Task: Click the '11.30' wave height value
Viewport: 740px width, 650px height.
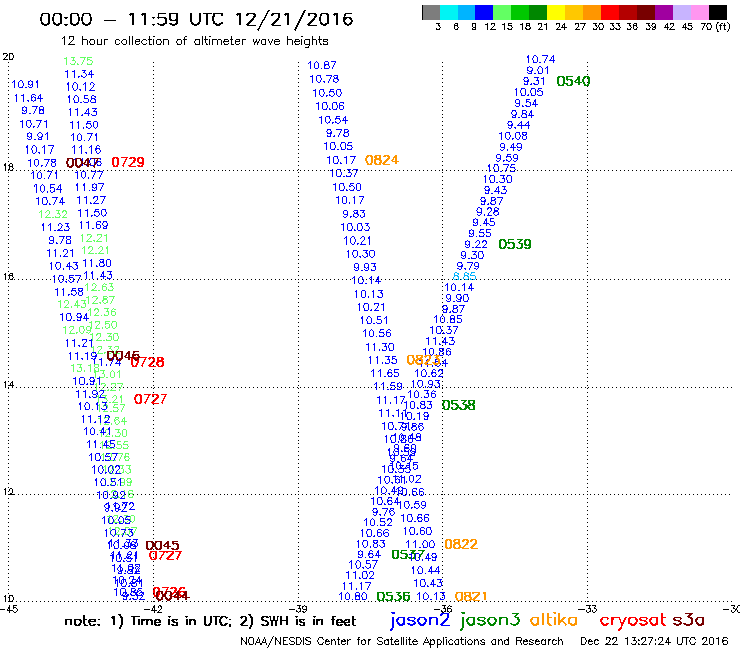Action: [380, 347]
